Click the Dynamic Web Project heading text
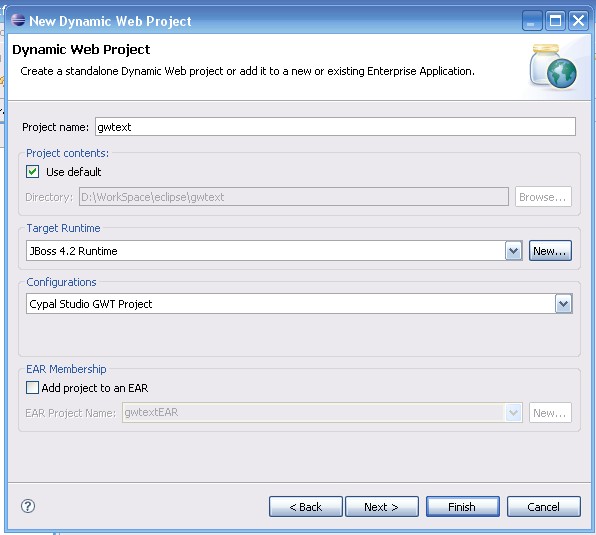The width and height of the screenshot is (596, 535). click(x=81, y=50)
